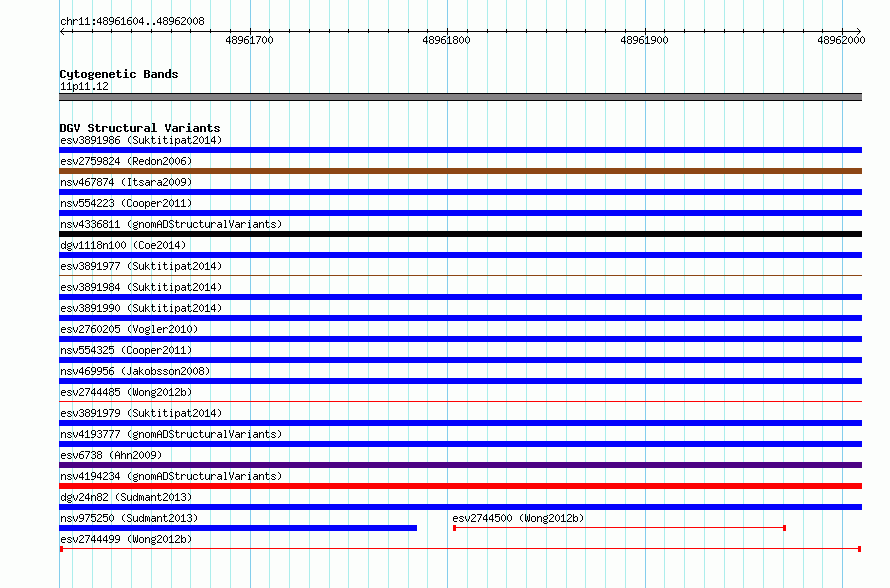Open nsv4194234 gnomAD structural variant
The width and height of the screenshot is (890, 588).
[171, 476]
